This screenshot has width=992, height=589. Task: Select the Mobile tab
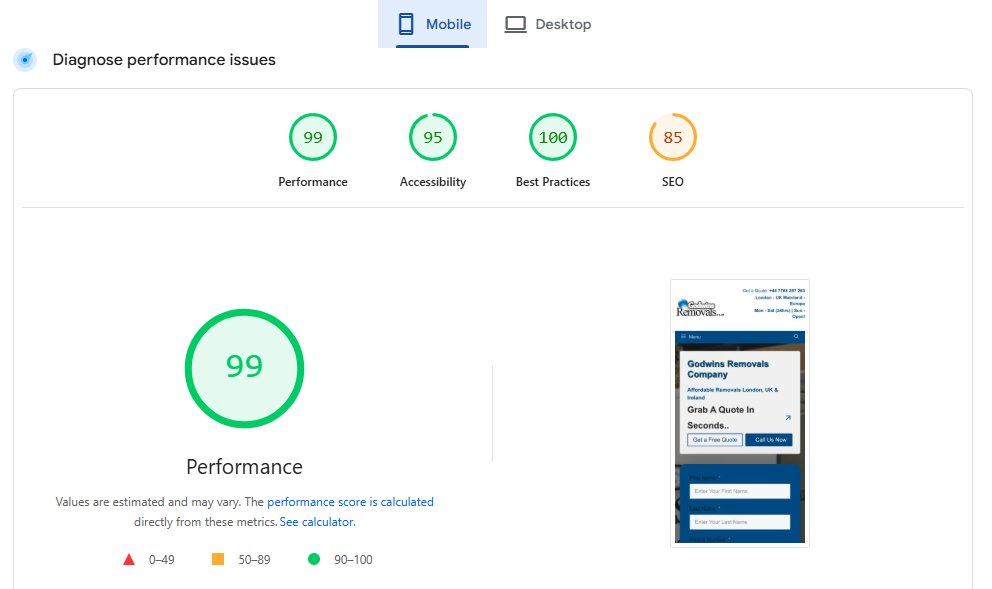(432, 23)
